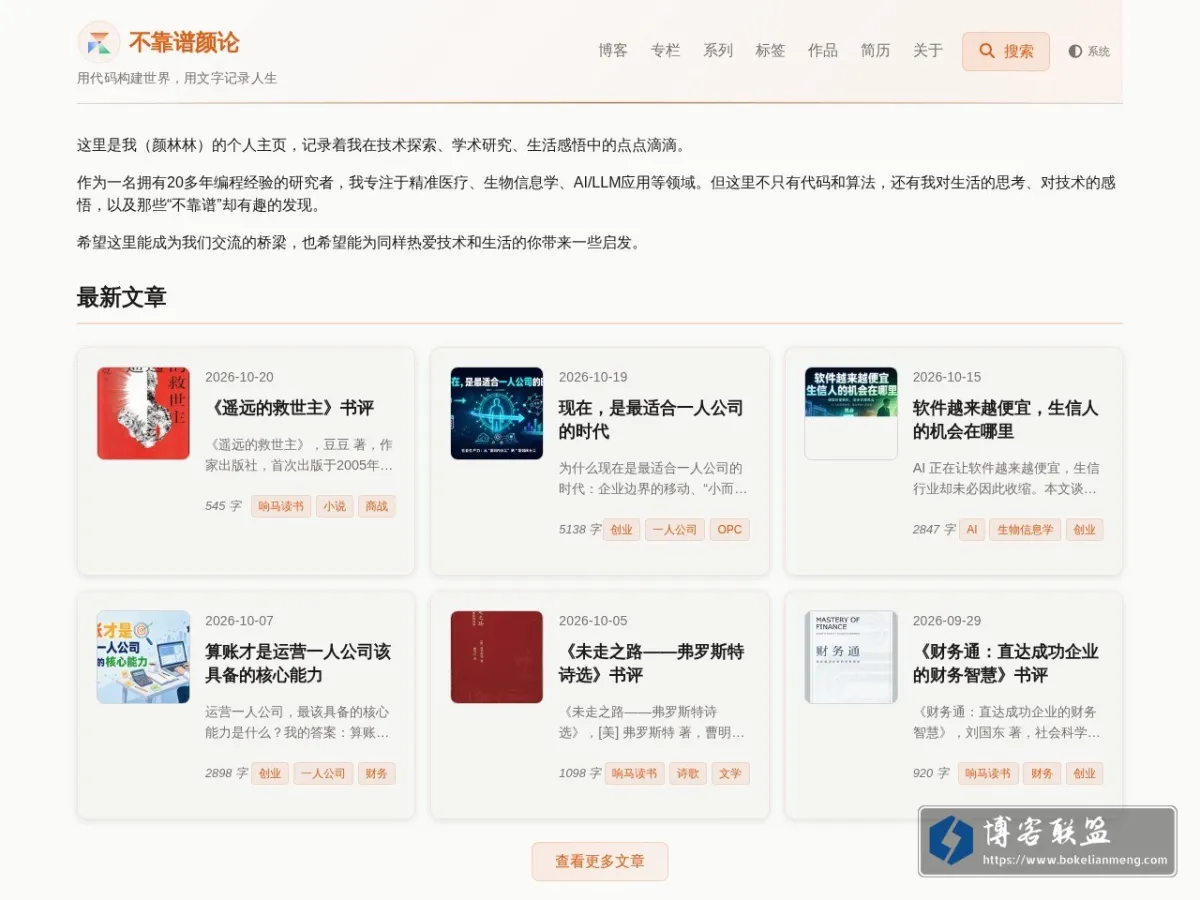Click the date 2026-09-29

[x=947, y=621]
